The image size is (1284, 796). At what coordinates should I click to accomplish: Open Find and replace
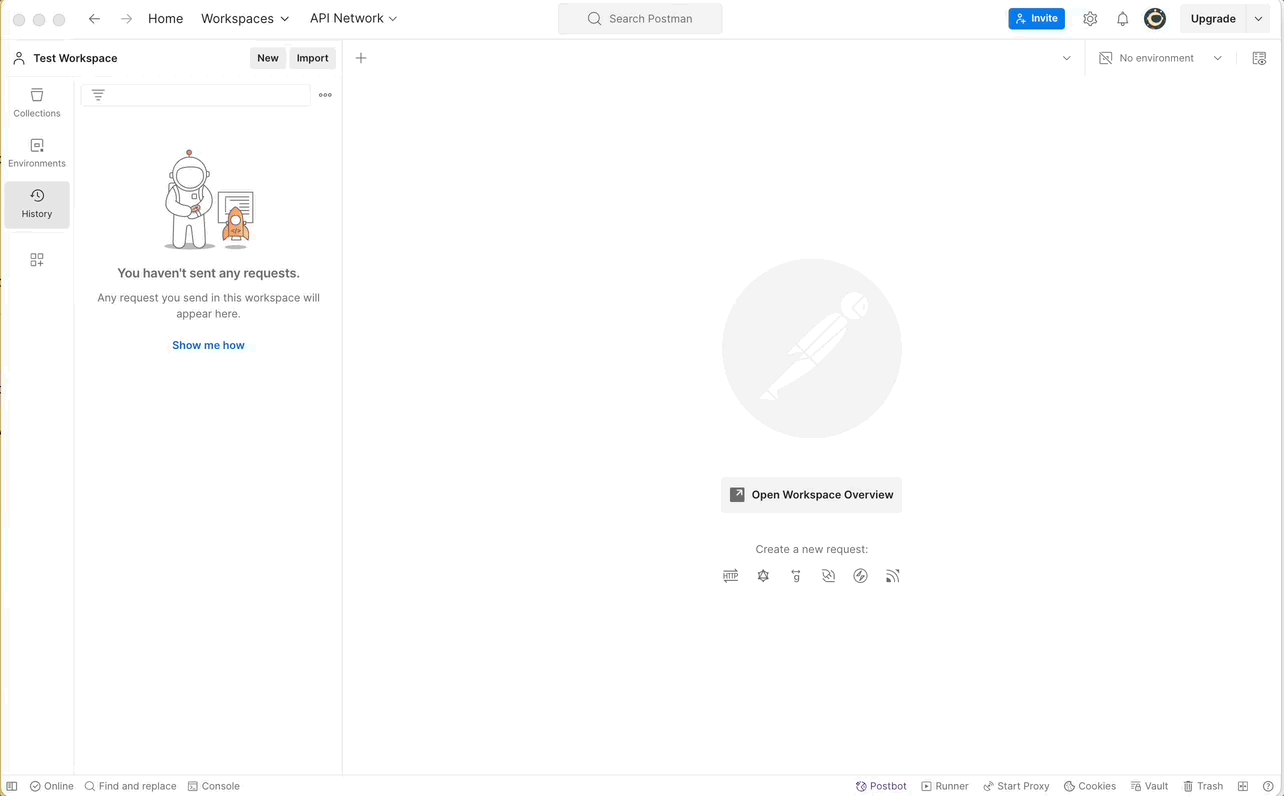tap(130, 786)
